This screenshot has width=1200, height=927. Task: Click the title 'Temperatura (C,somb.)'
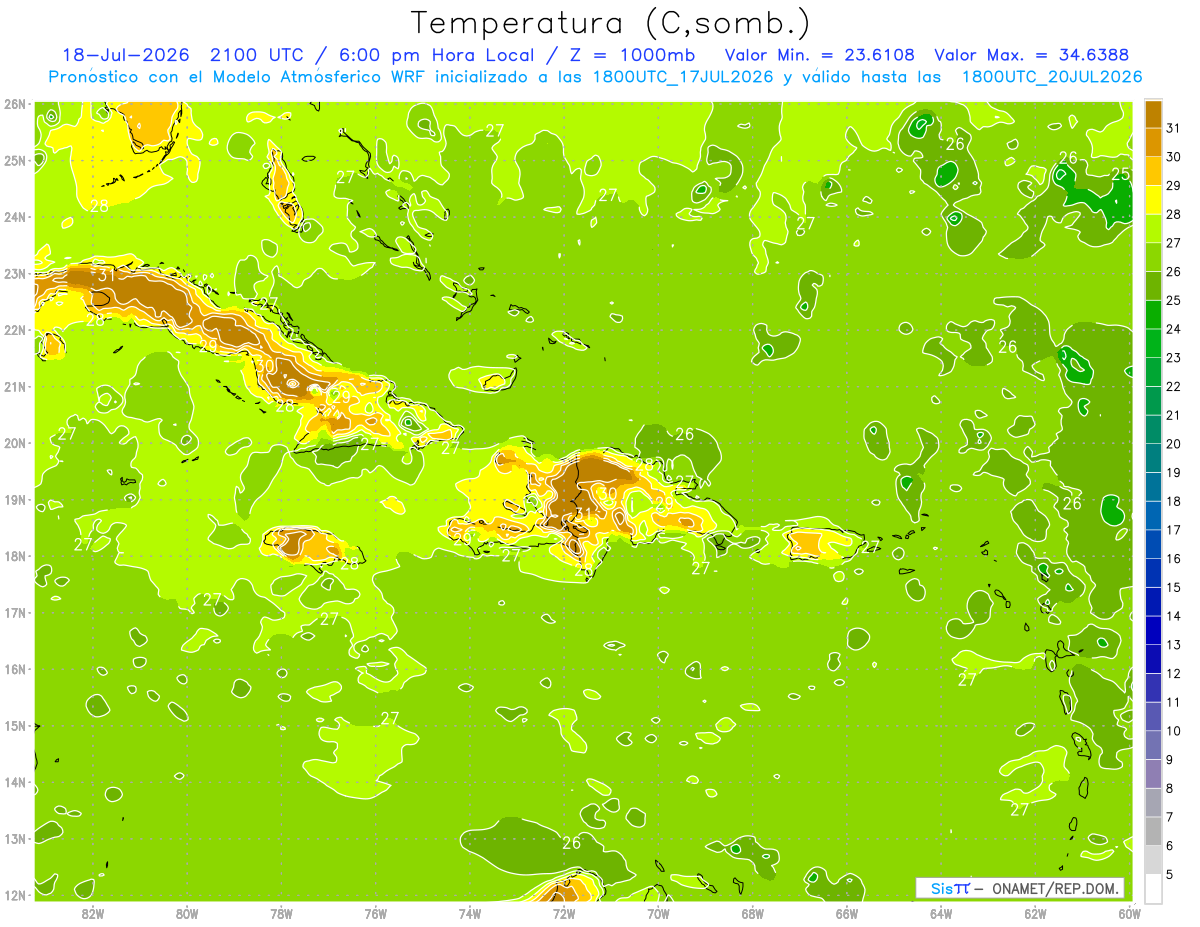(611, 23)
